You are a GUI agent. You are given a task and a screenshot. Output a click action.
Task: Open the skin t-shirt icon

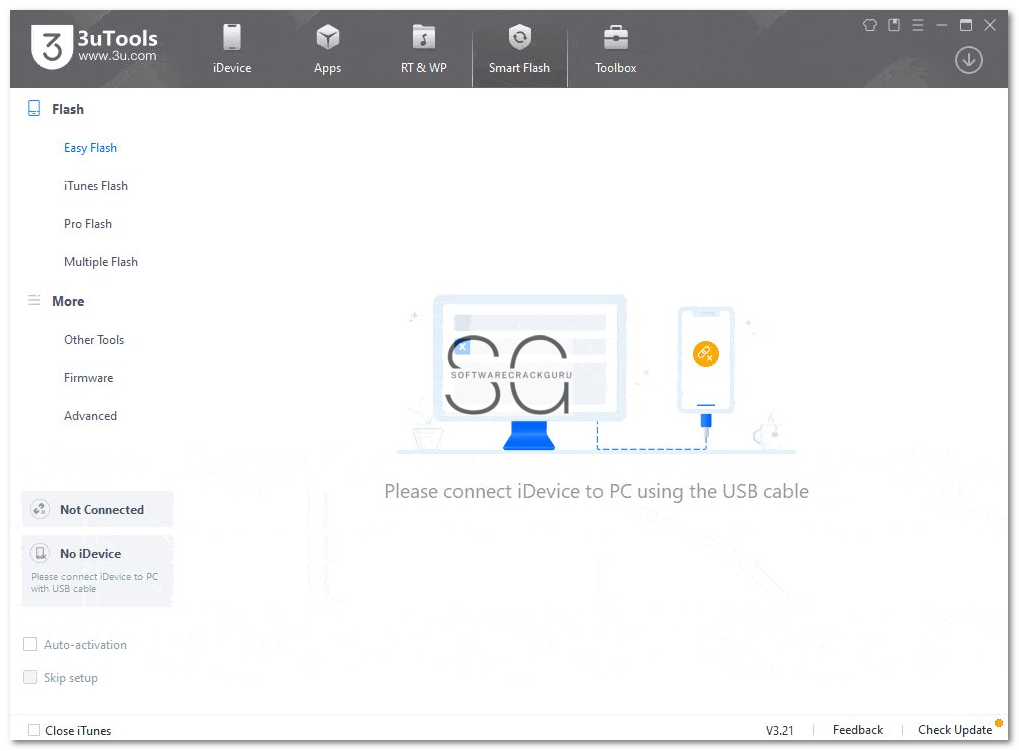pos(870,25)
